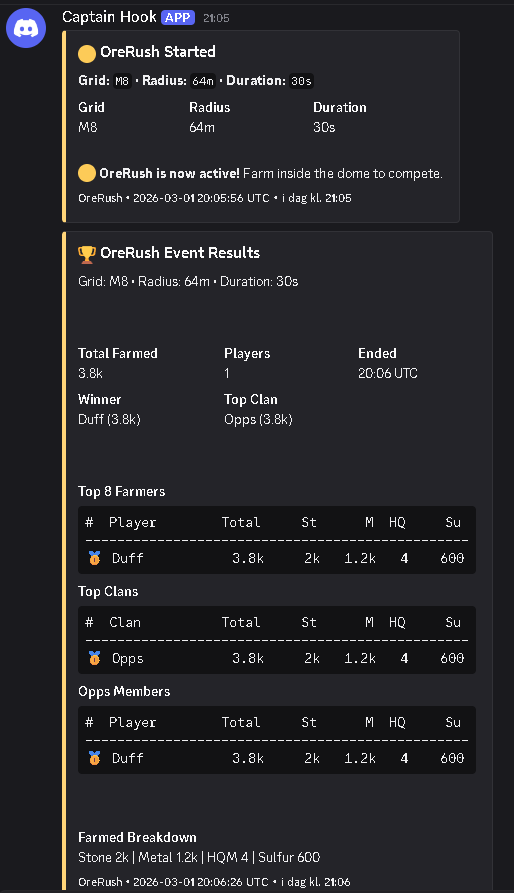Click the yellow circle beside OreRush is now active
Viewport: 514px width, 893px height.
tap(87, 173)
